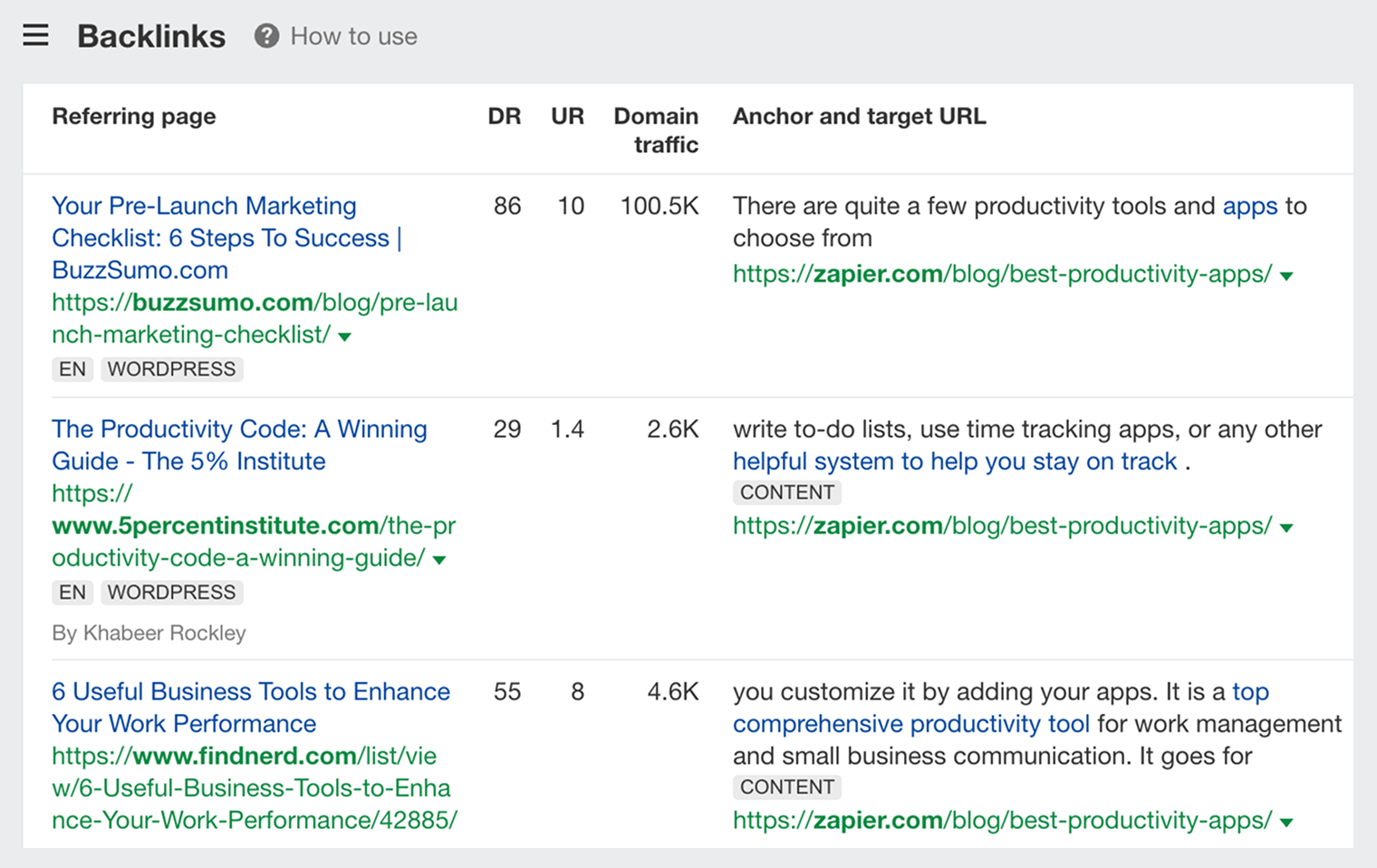Click the Referring page column header
The width and height of the screenshot is (1377, 868).
click(133, 116)
